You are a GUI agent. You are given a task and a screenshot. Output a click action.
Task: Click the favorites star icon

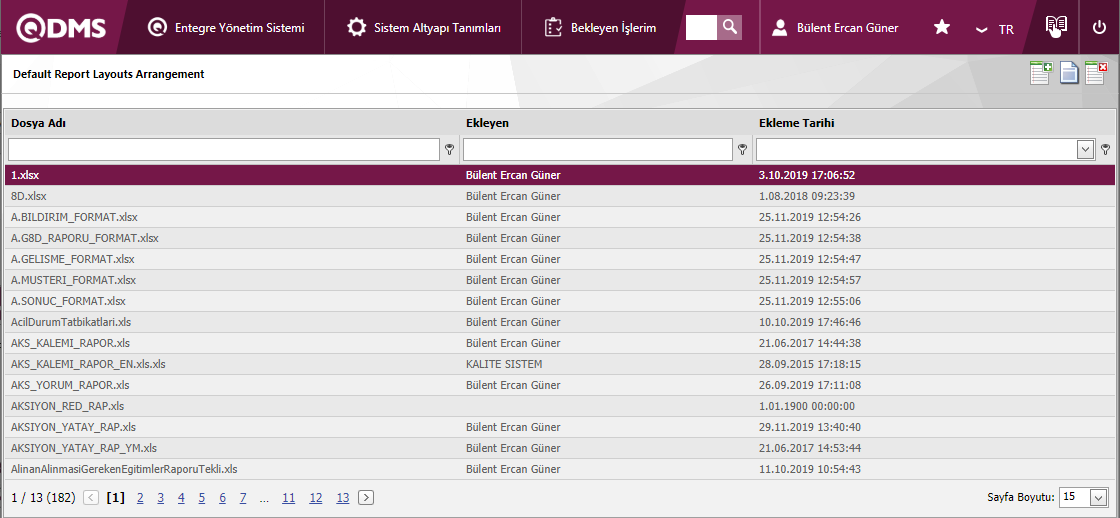click(x=942, y=28)
